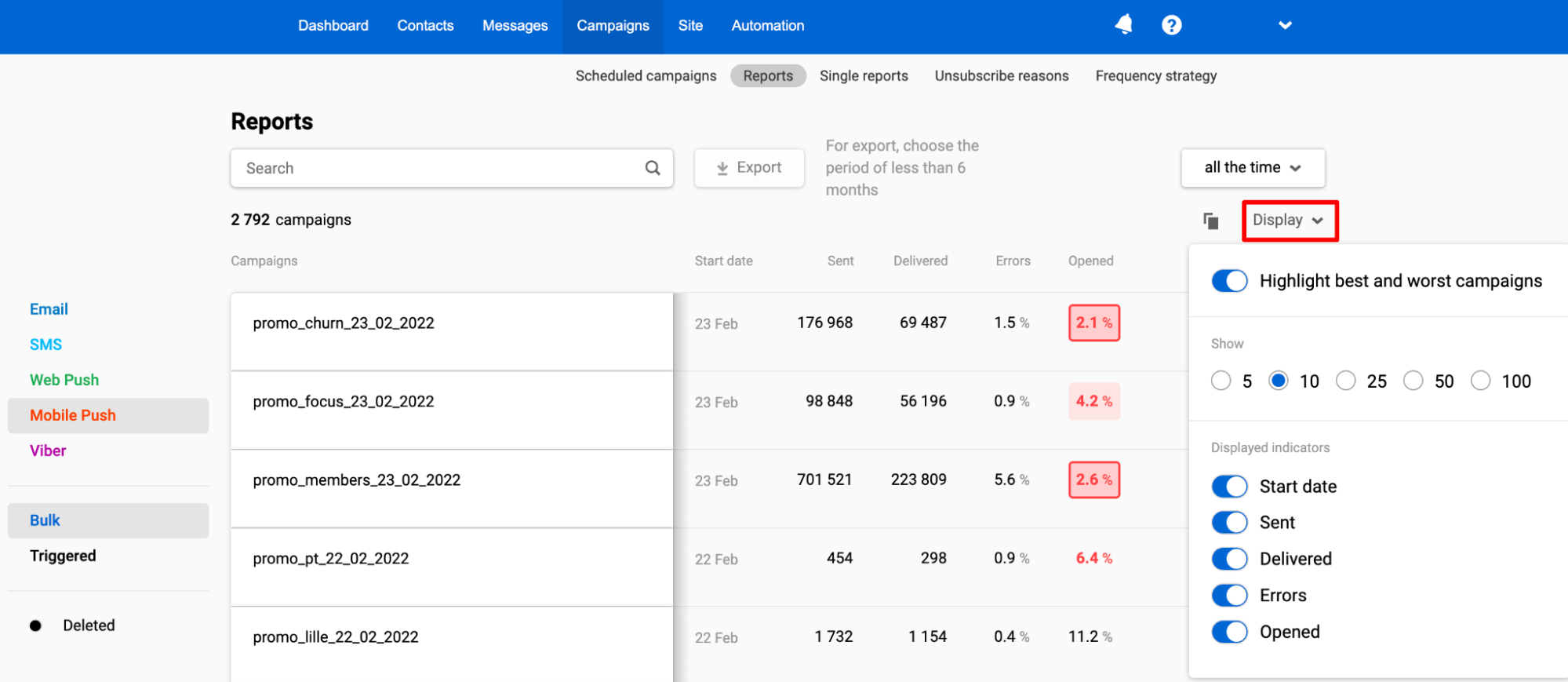Screen dimensions: 1568x682
Task: Expand the account chevron in header
Action: (x=1285, y=25)
